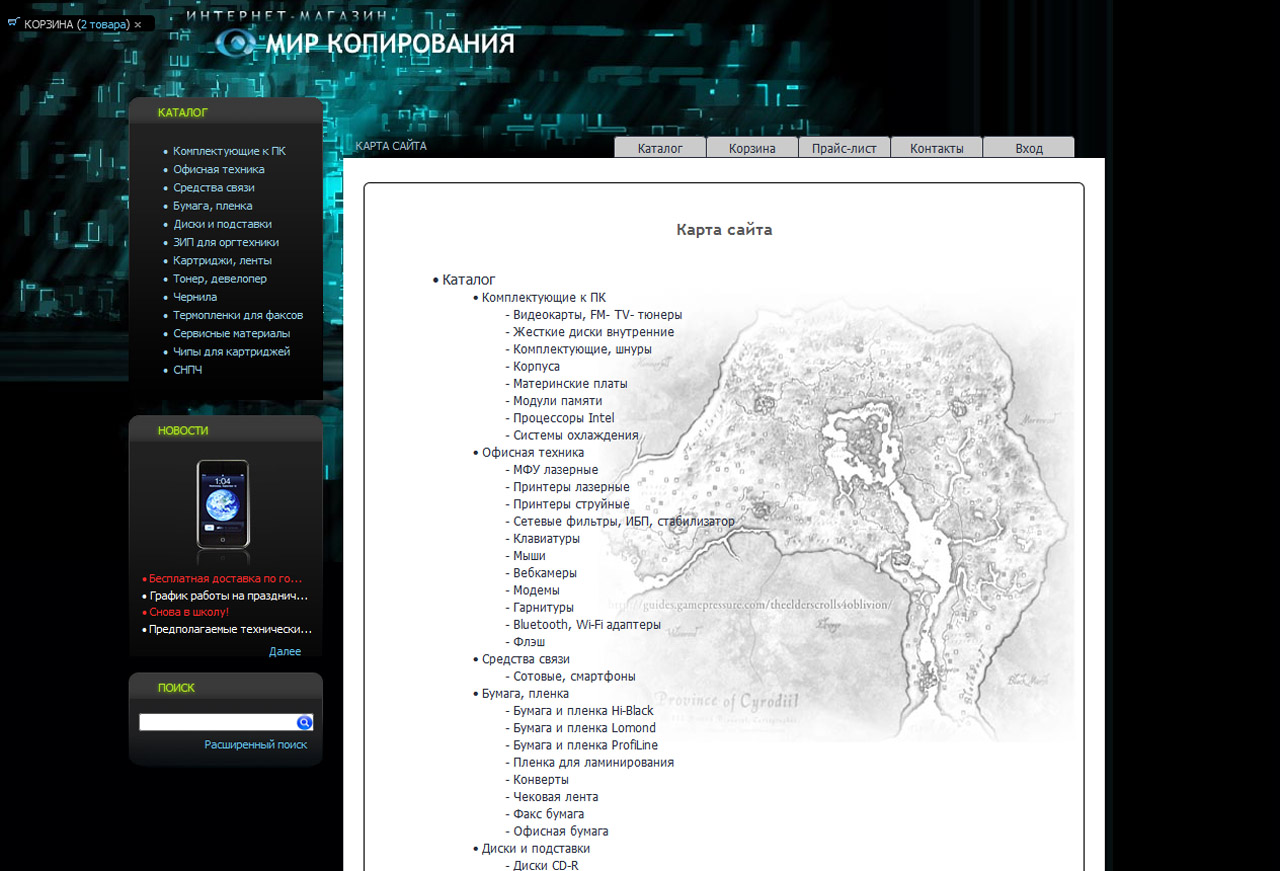Open the Каталог tab
Viewport: 1280px width, 871px height.
click(x=660, y=148)
